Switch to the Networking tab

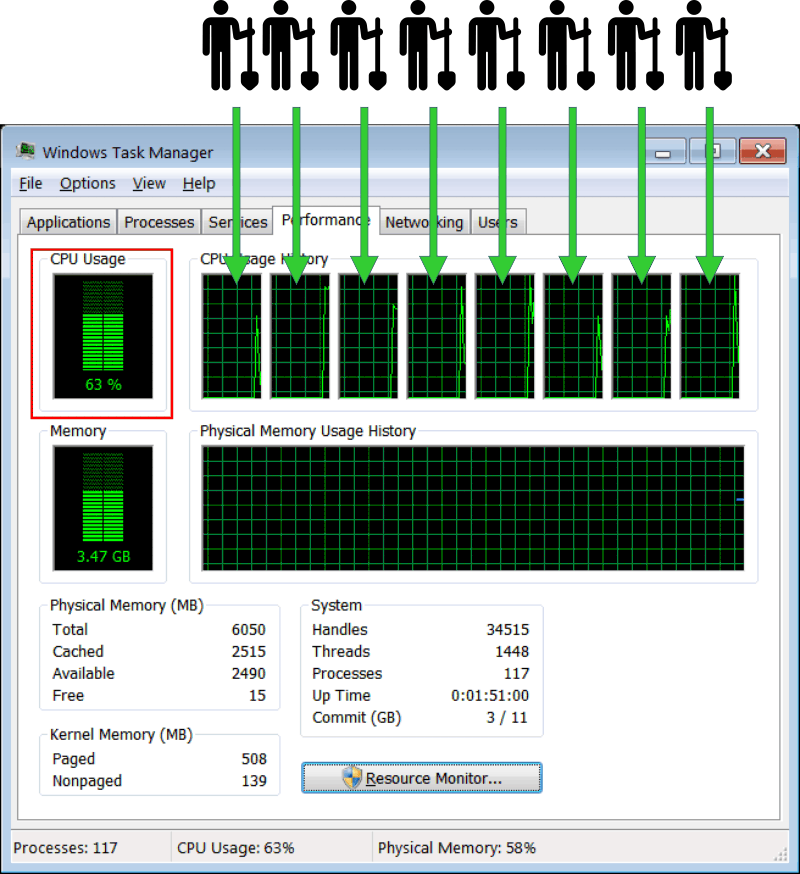coord(424,222)
